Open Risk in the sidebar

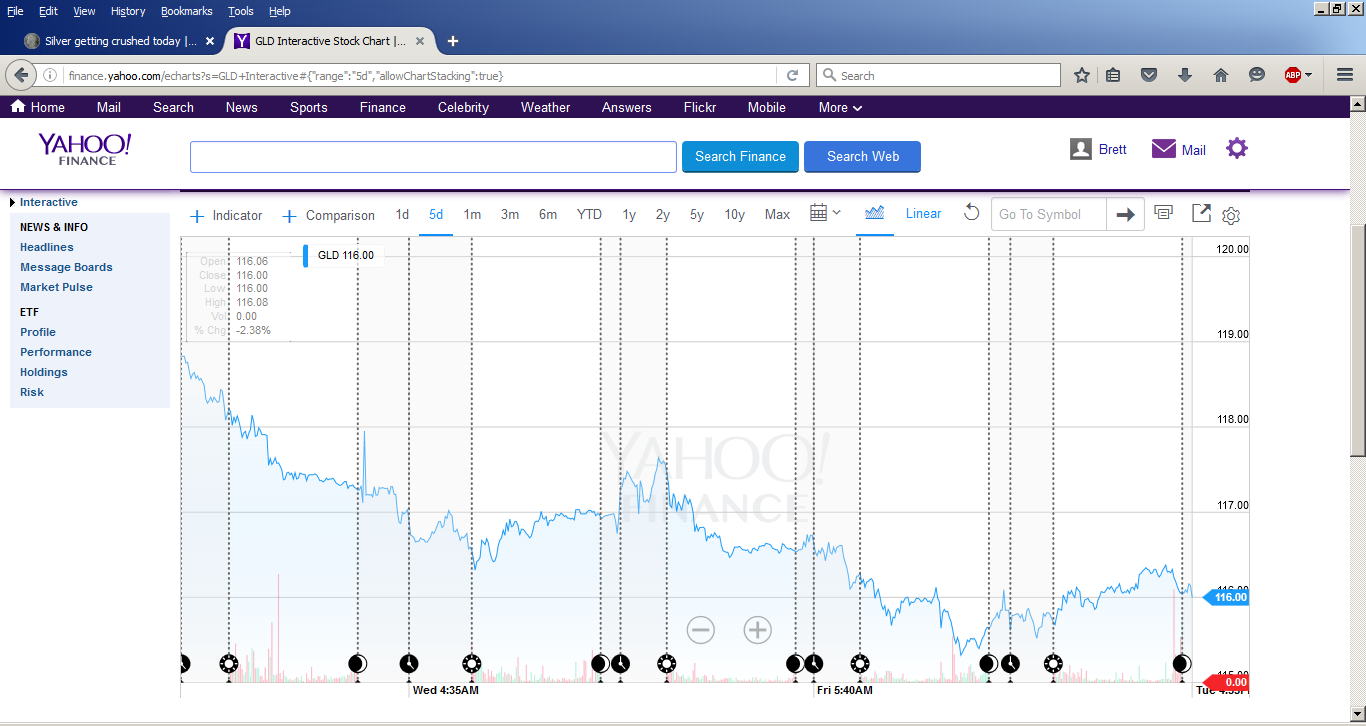pos(32,392)
